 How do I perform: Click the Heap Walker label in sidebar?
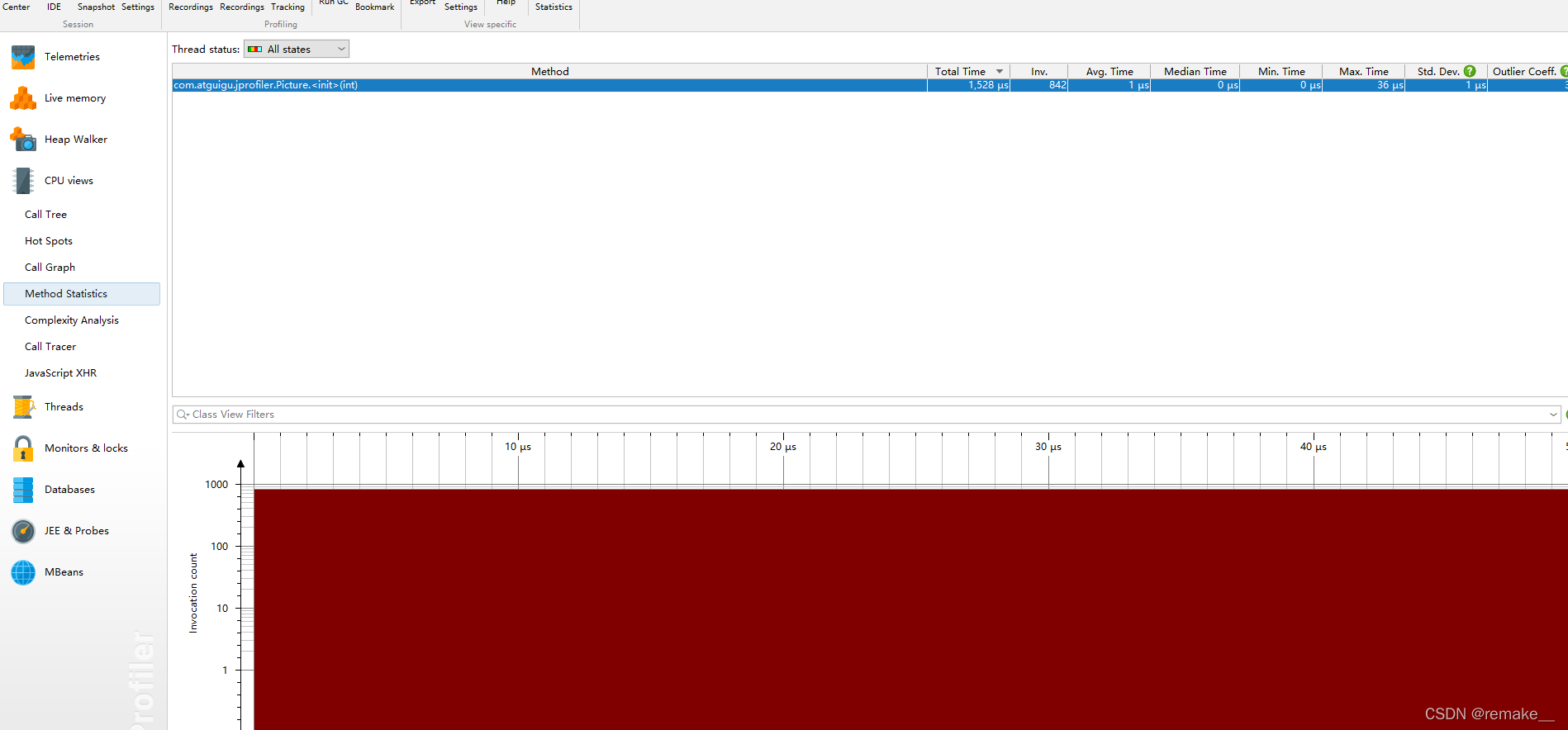coord(76,140)
